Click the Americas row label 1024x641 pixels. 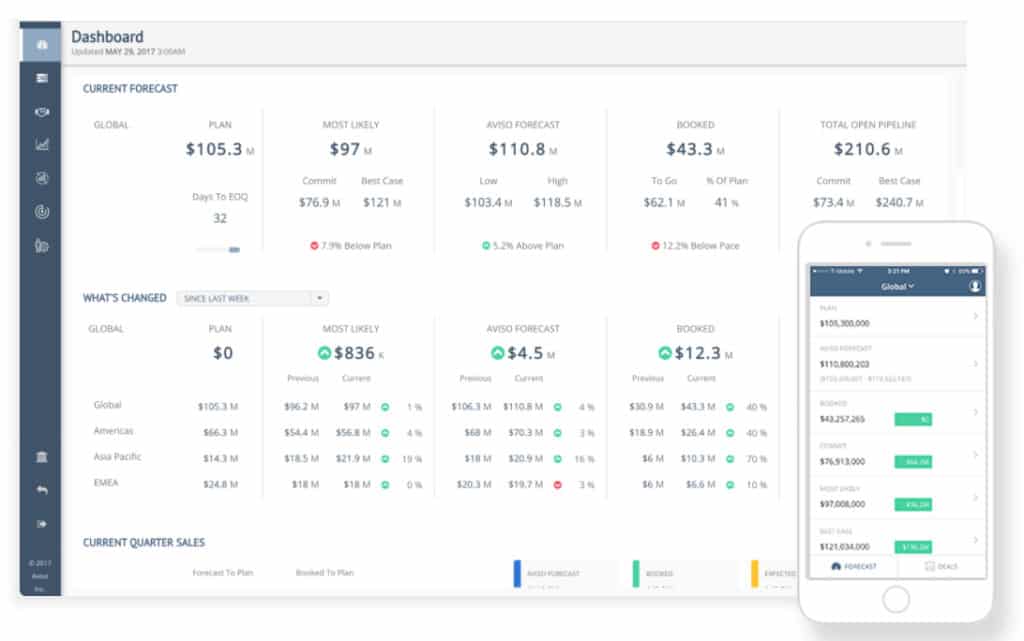pyautogui.click(x=113, y=431)
